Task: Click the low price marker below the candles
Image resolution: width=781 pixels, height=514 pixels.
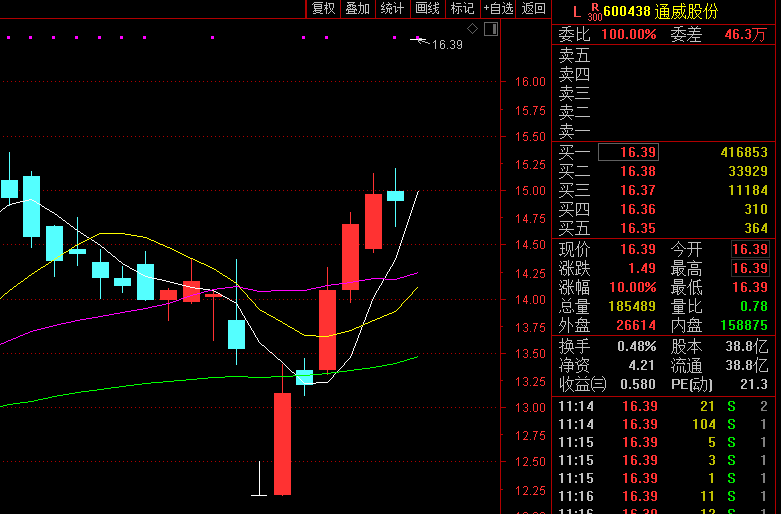Action: coord(259,479)
